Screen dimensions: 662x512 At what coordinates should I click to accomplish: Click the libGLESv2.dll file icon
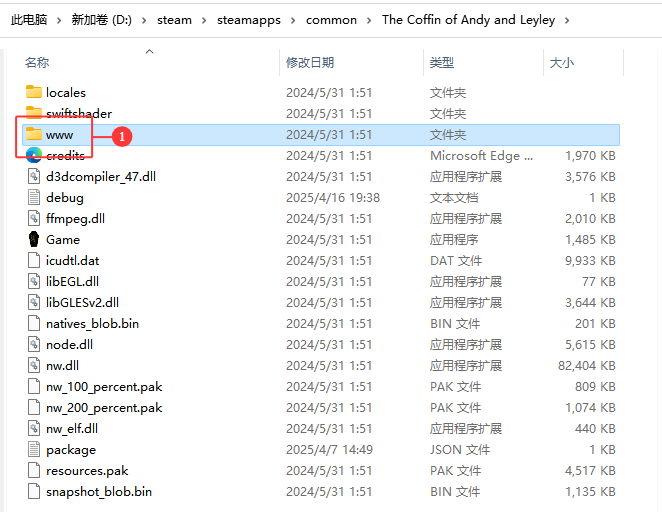coord(34,302)
